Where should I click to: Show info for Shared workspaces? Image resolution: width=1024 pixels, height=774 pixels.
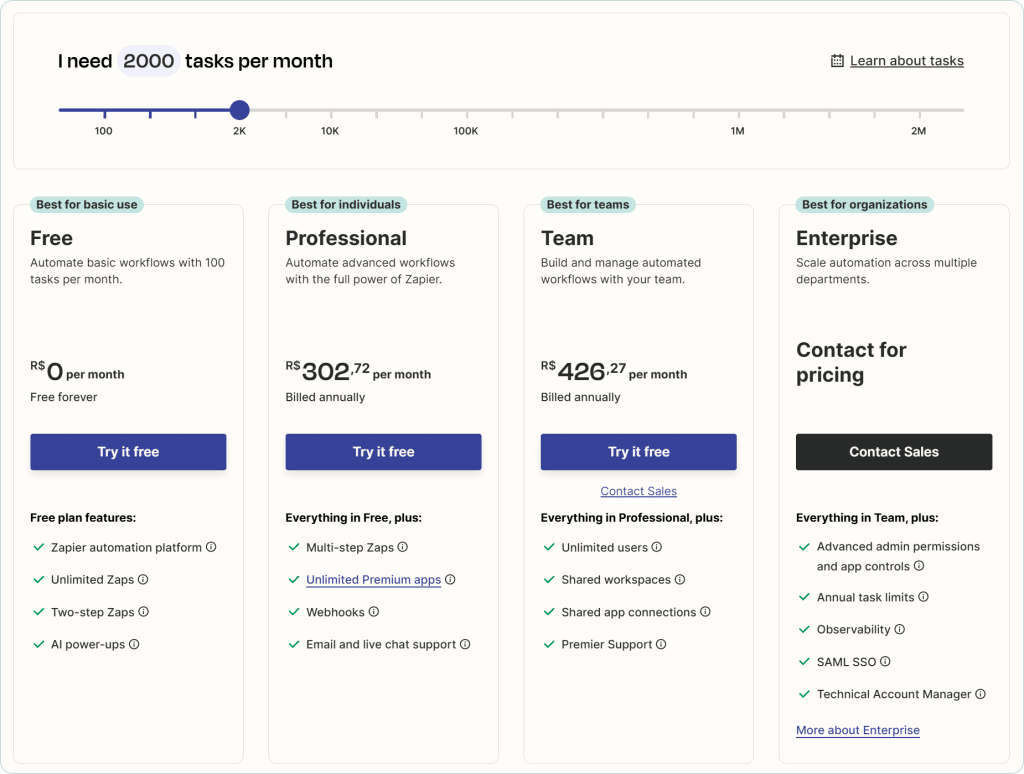680,579
